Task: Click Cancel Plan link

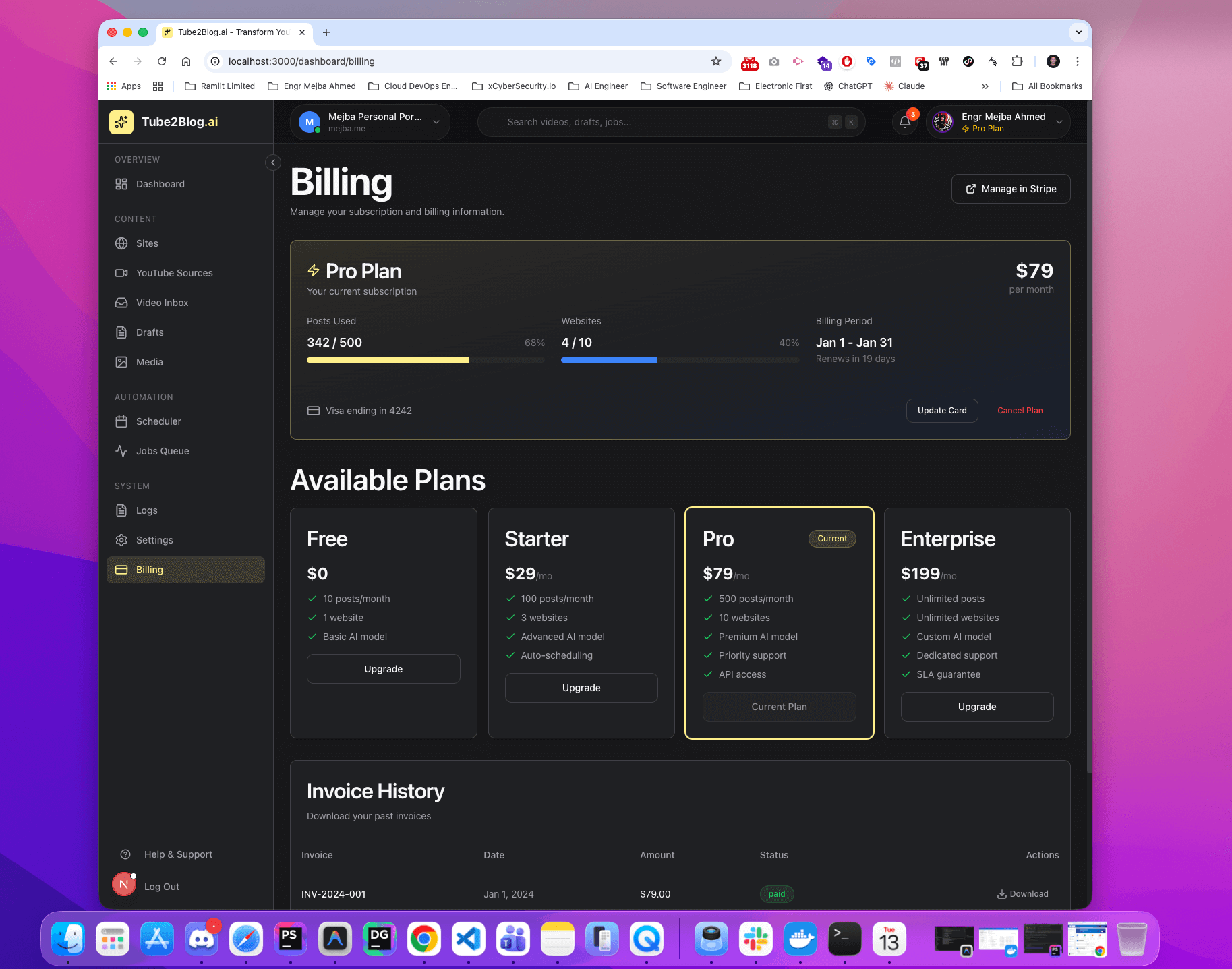Action: click(1020, 410)
